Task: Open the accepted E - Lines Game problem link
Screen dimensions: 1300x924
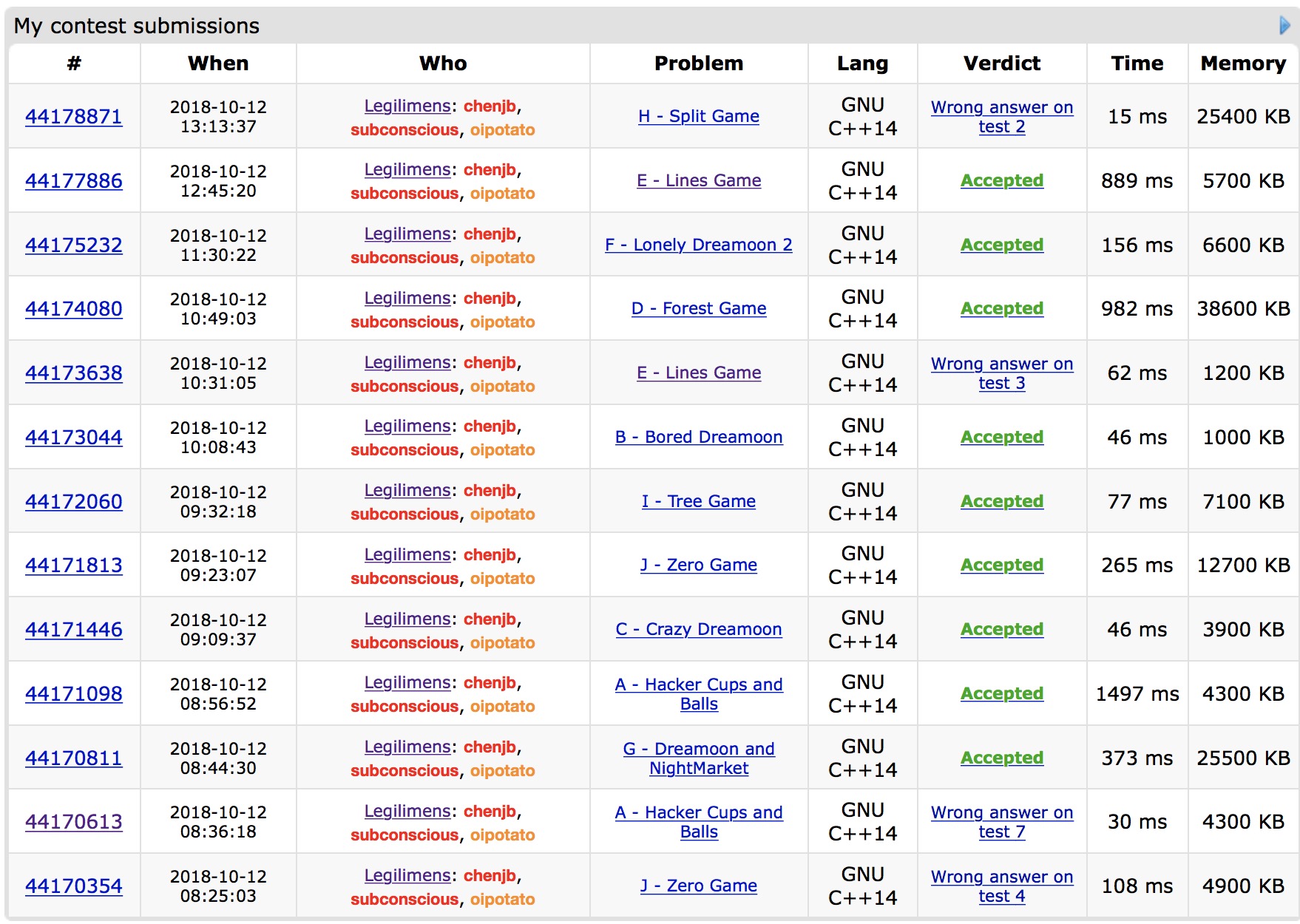Action: tap(698, 181)
